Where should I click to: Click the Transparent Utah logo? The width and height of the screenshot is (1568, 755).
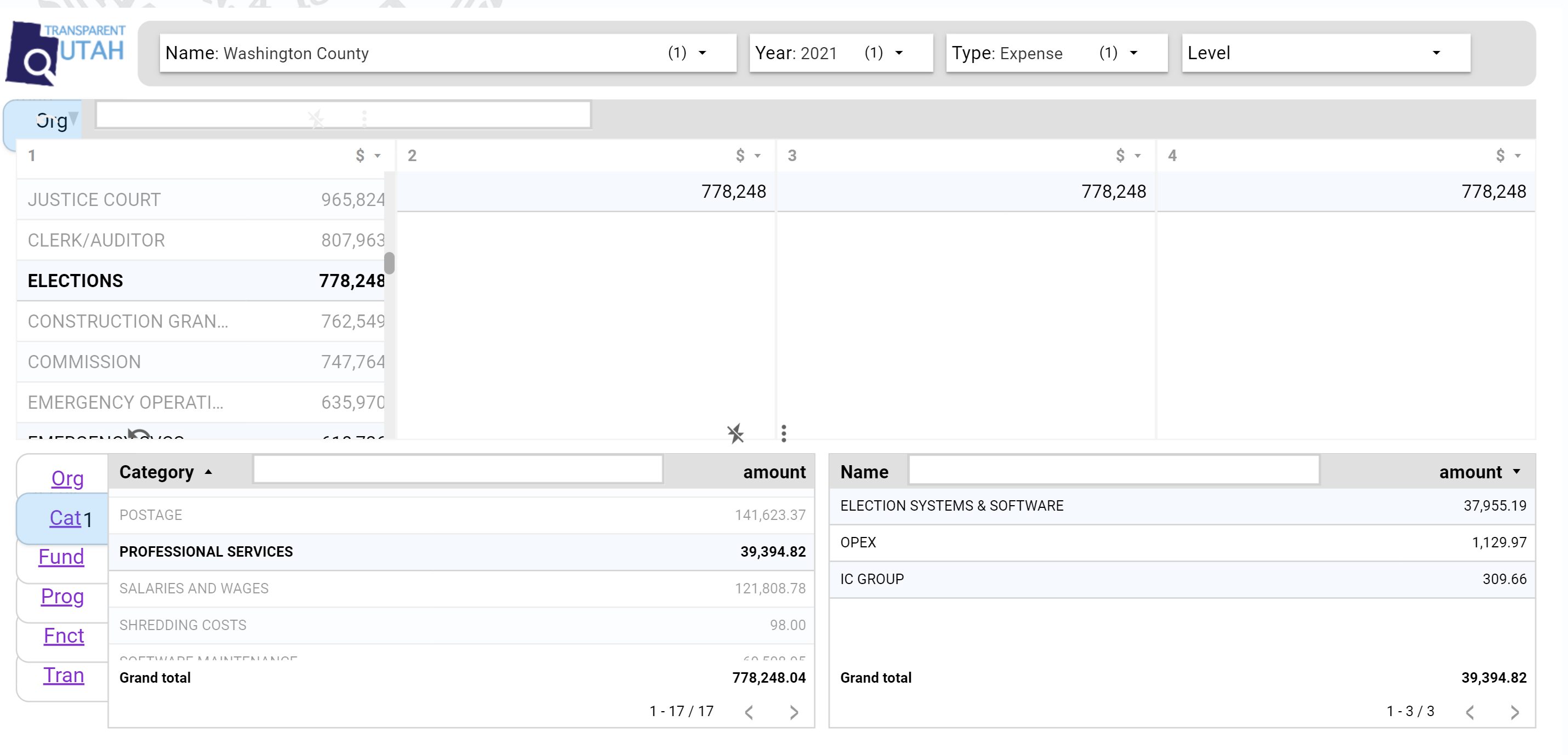tap(66, 52)
